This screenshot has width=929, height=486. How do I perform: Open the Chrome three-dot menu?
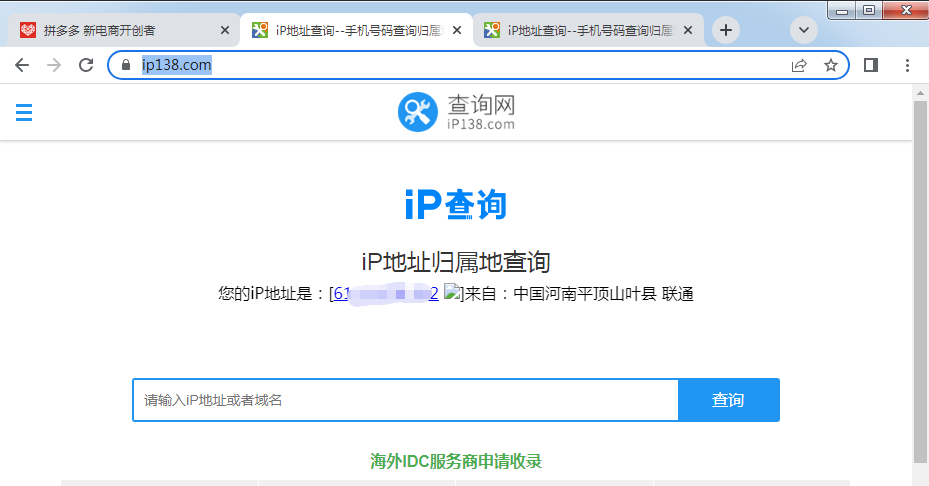pos(907,65)
